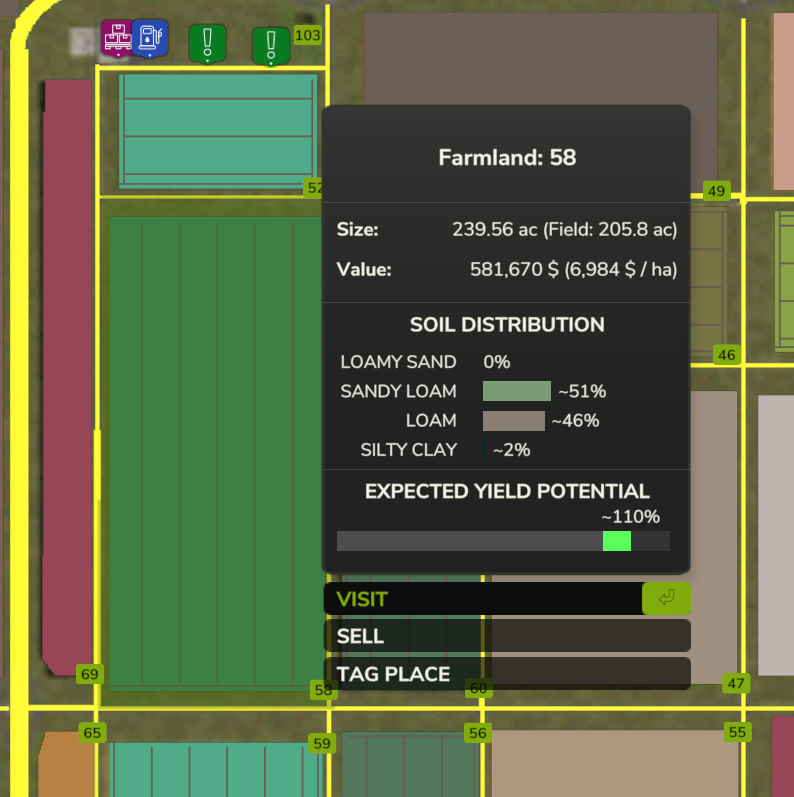Click the Sandy Loam color bar

(516, 391)
